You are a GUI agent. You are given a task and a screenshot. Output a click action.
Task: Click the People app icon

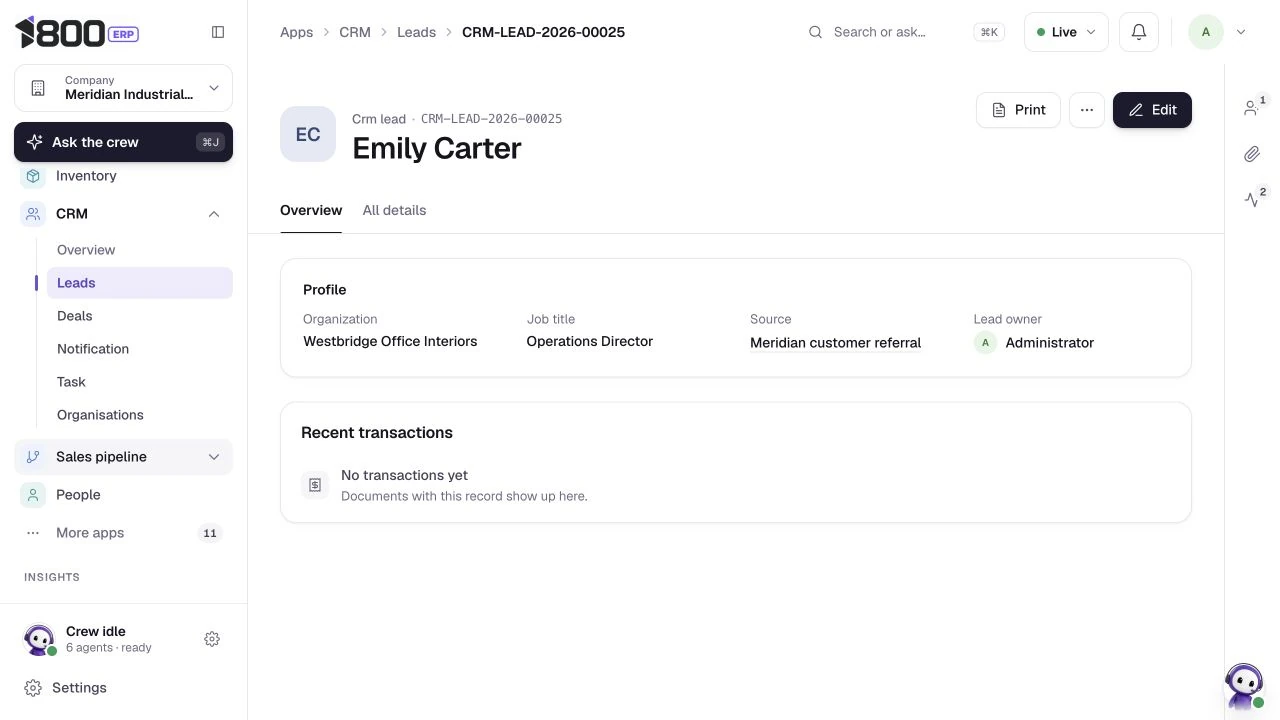[x=33, y=495]
